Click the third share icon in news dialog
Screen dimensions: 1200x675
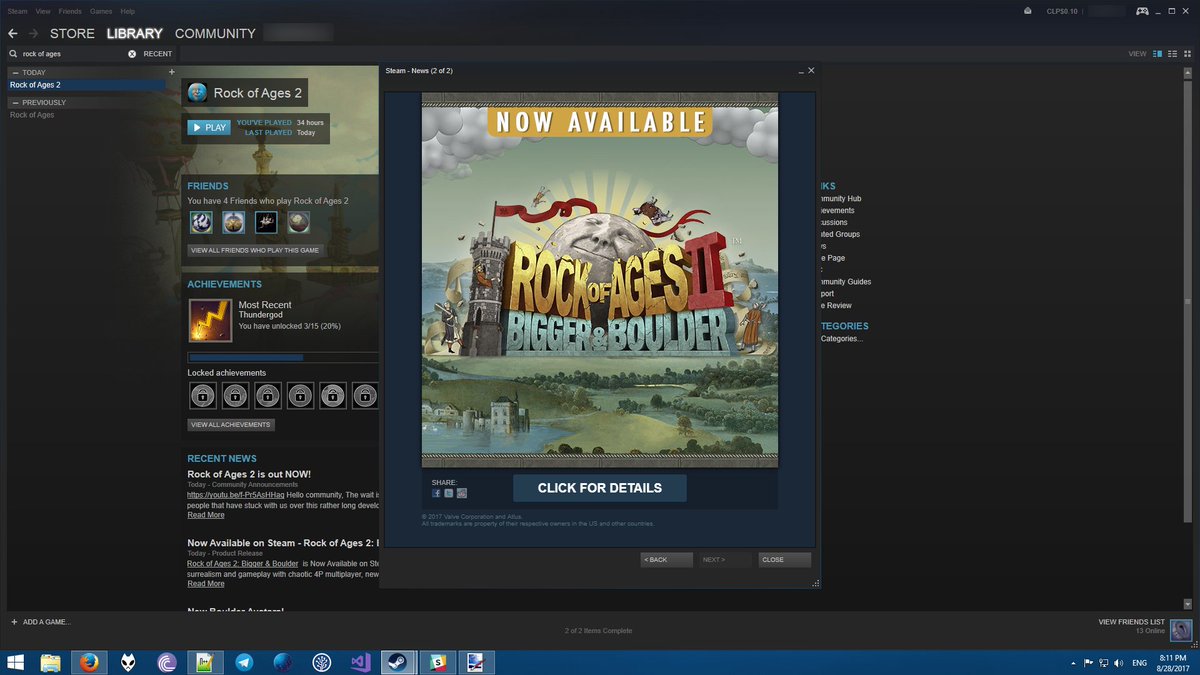point(462,493)
